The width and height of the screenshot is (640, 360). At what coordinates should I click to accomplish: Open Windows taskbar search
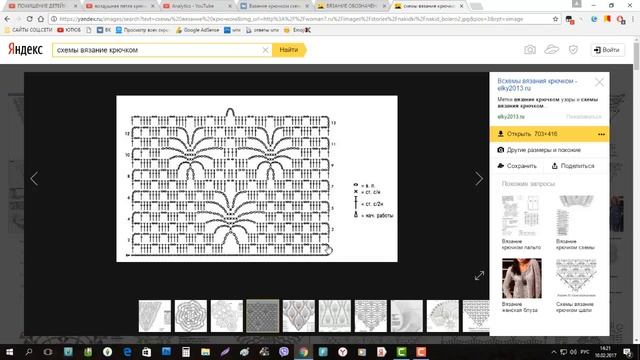pos(29,352)
